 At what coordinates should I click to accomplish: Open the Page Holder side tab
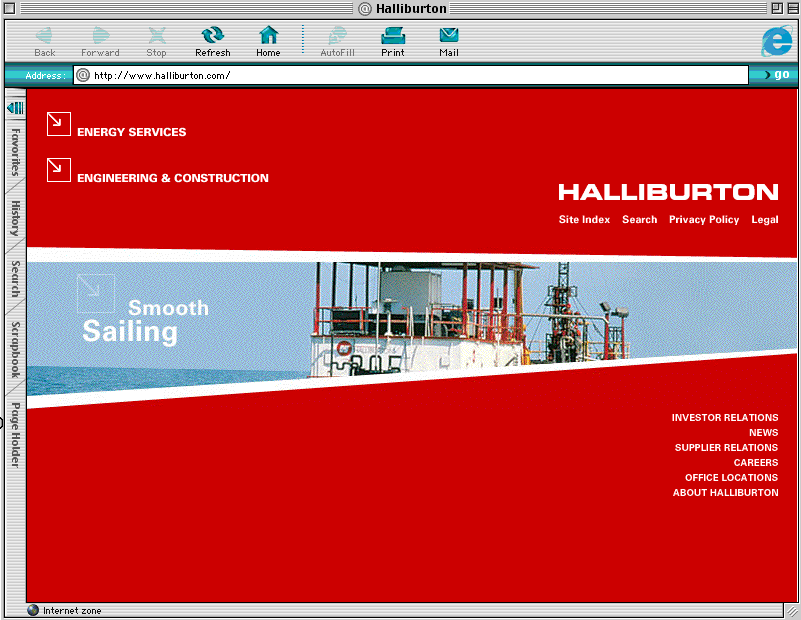(16, 435)
